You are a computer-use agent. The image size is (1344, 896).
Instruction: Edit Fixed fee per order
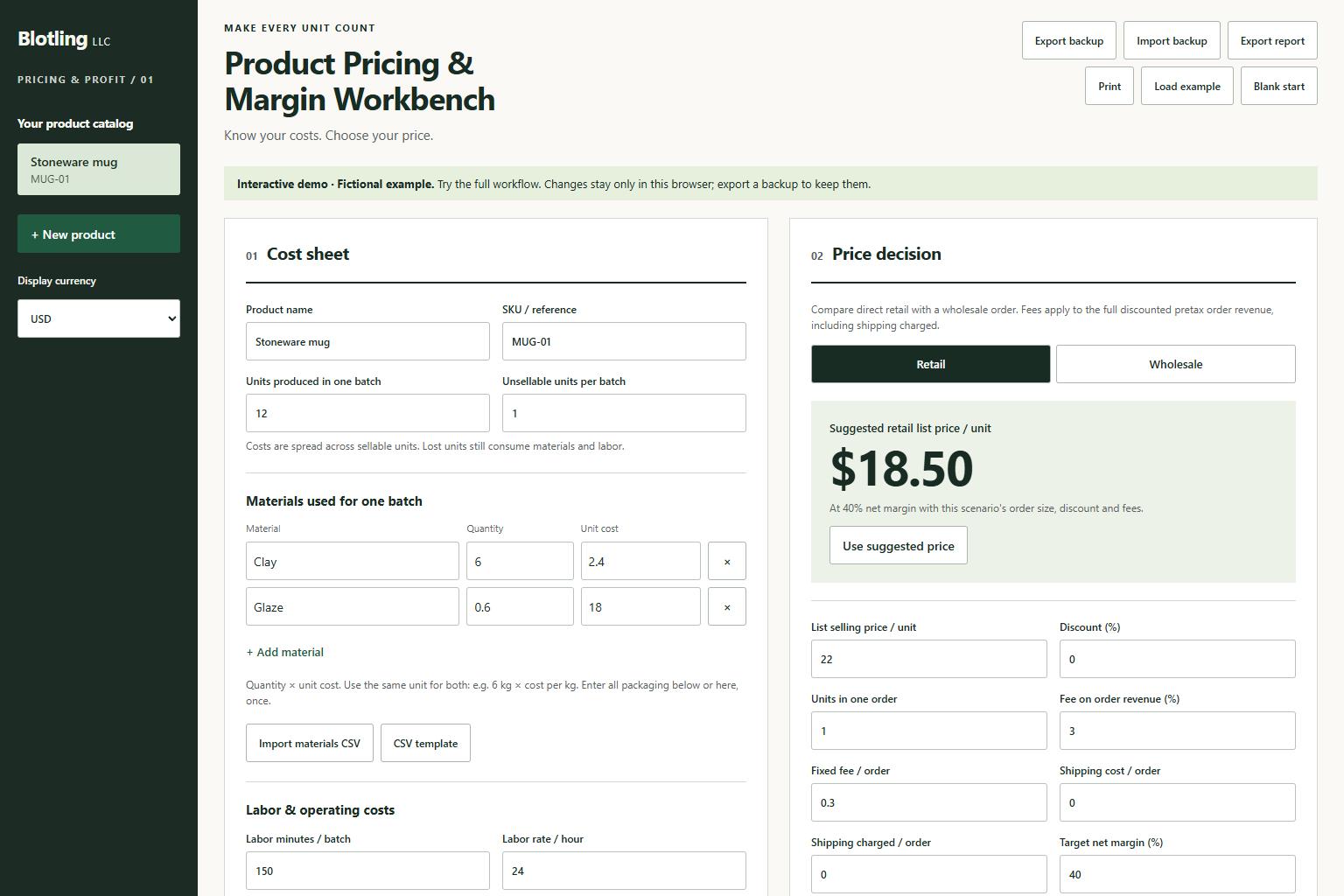929,802
